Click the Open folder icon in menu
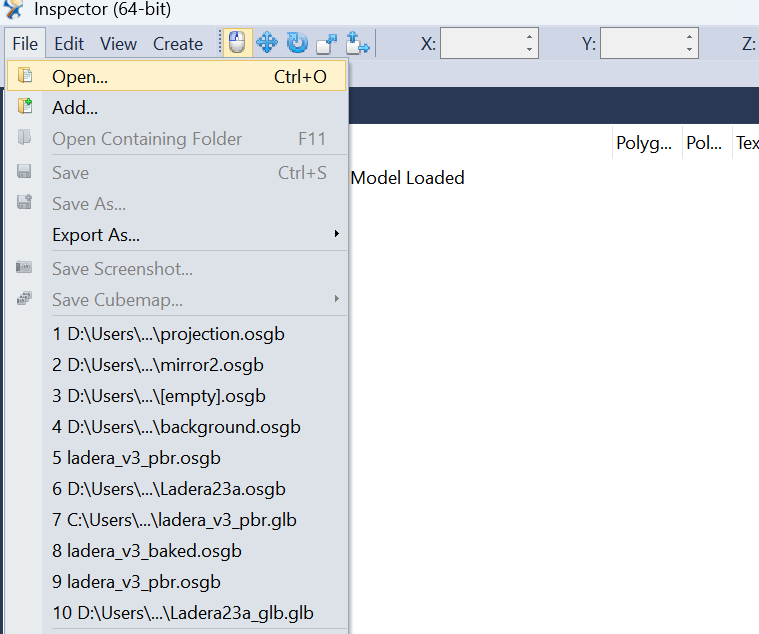The image size is (759, 634). (x=25, y=75)
